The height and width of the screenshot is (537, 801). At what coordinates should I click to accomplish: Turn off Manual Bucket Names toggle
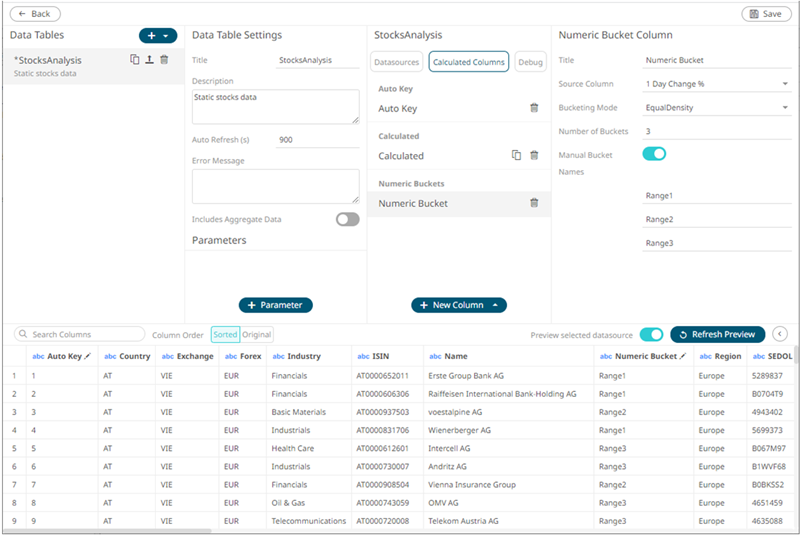coord(654,154)
